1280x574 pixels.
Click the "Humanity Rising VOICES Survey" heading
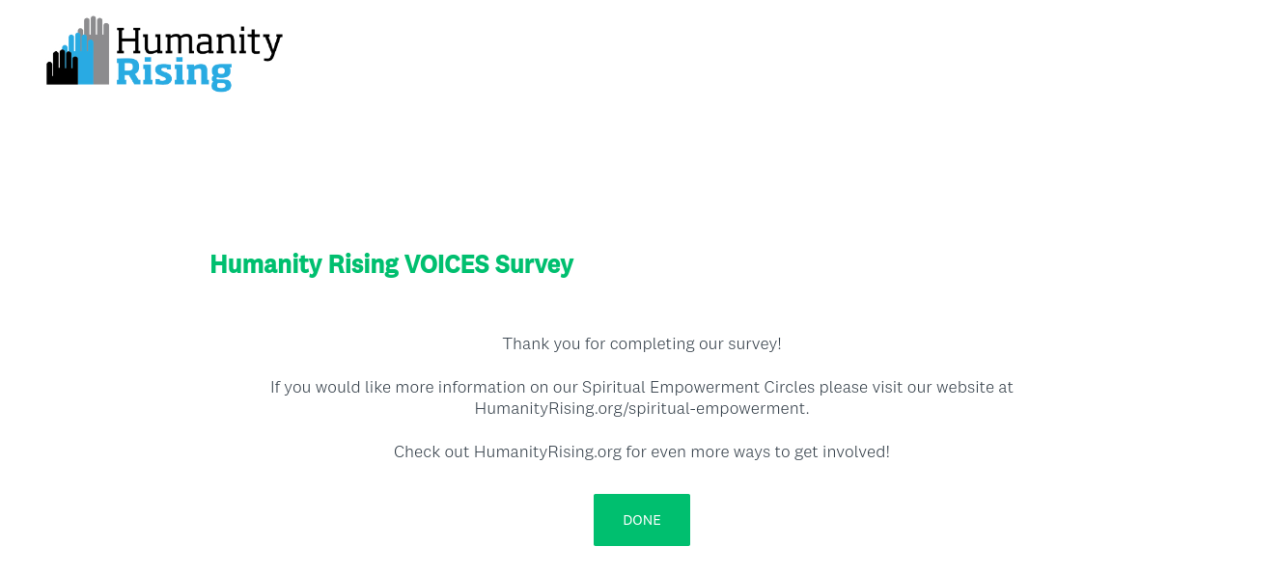click(x=391, y=264)
